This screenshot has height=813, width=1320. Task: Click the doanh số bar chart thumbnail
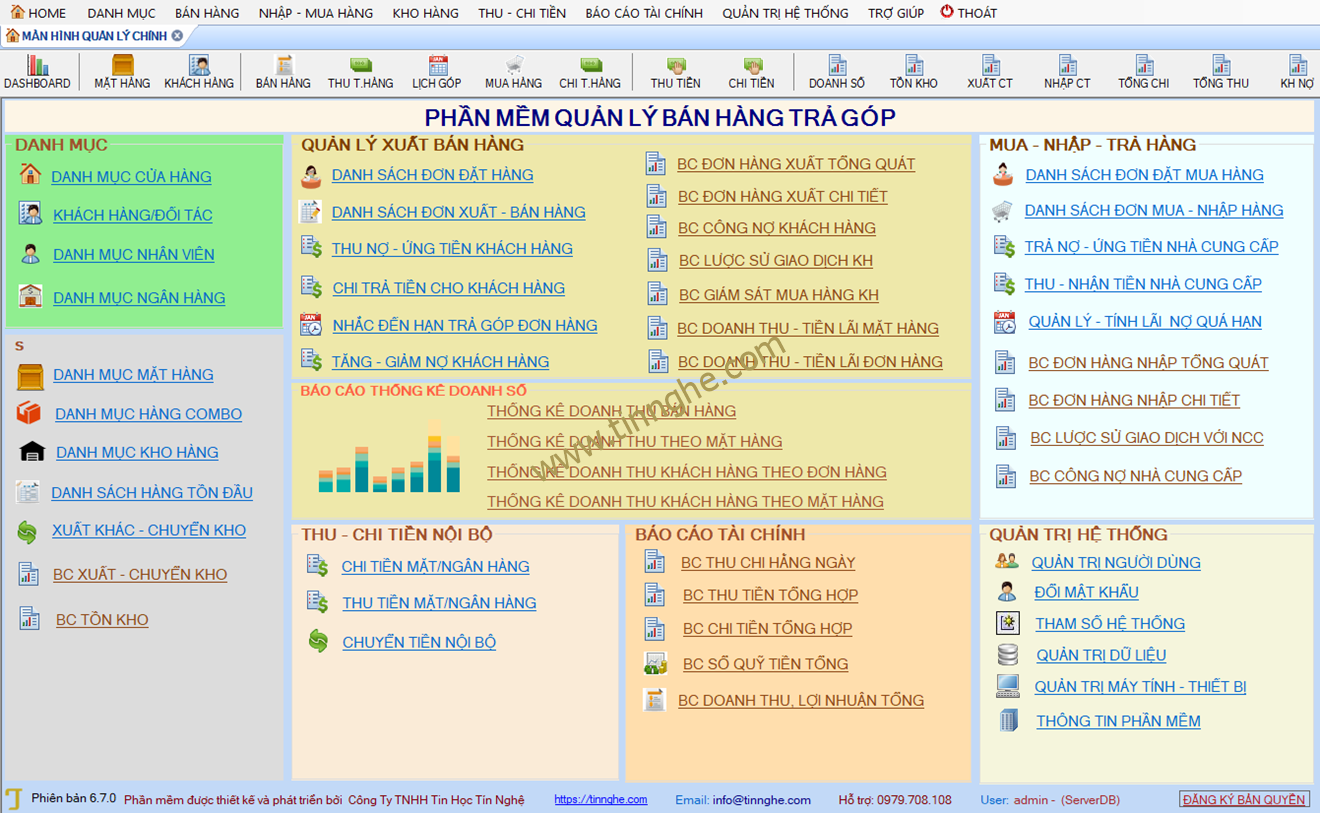click(x=390, y=456)
